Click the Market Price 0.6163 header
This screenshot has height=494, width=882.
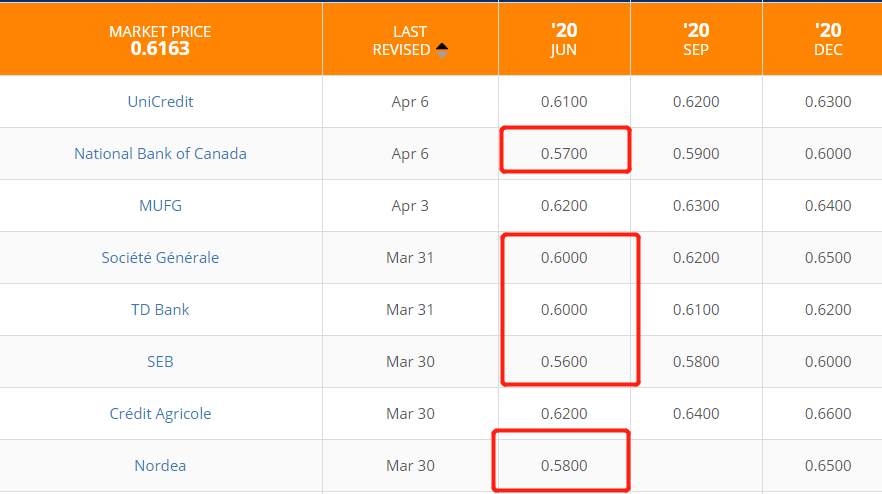pos(160,40)
